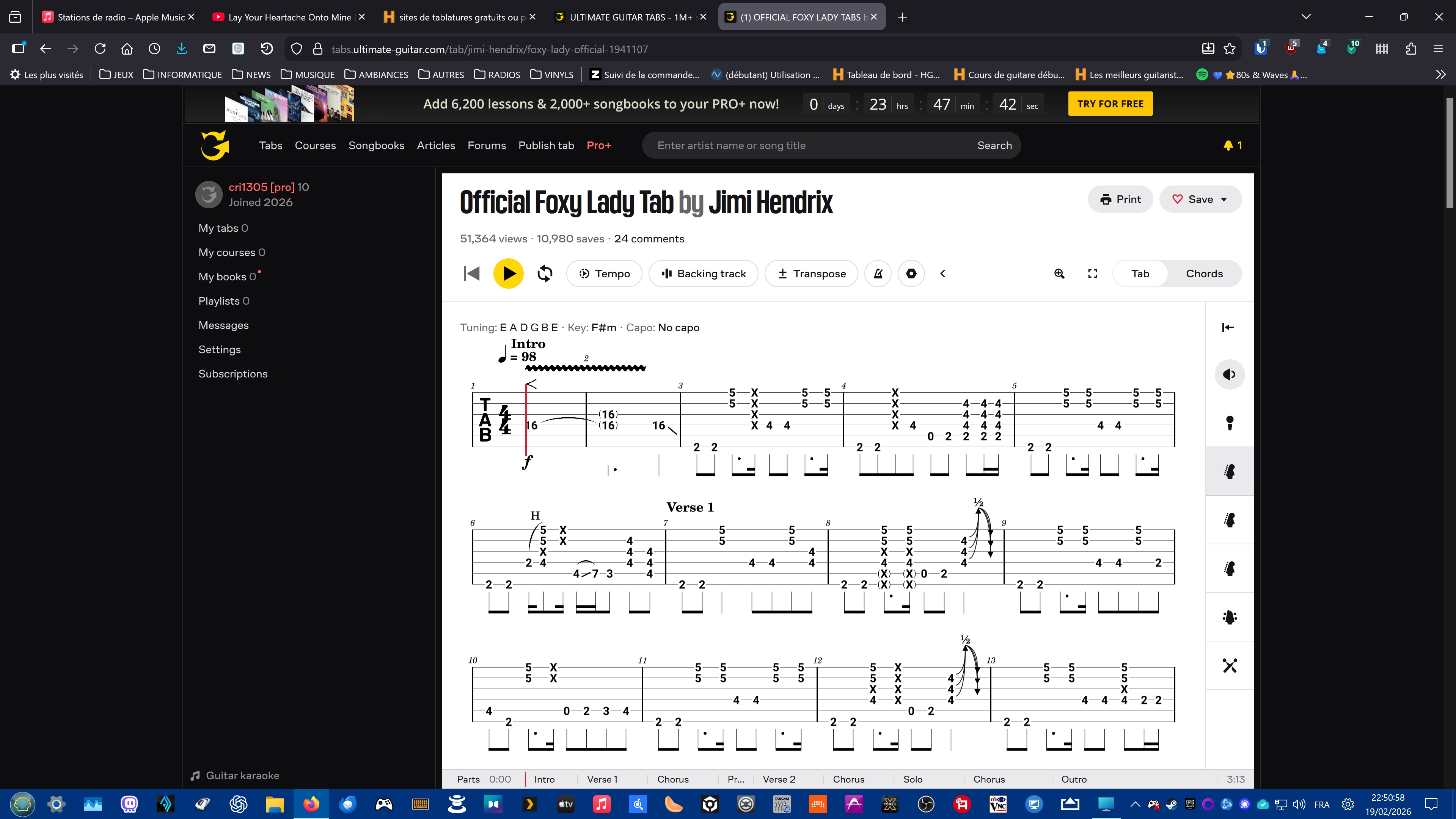This screenshot has height=819, width=1456.
Task: Open the track volume speaker icon
Action: 1229,374
